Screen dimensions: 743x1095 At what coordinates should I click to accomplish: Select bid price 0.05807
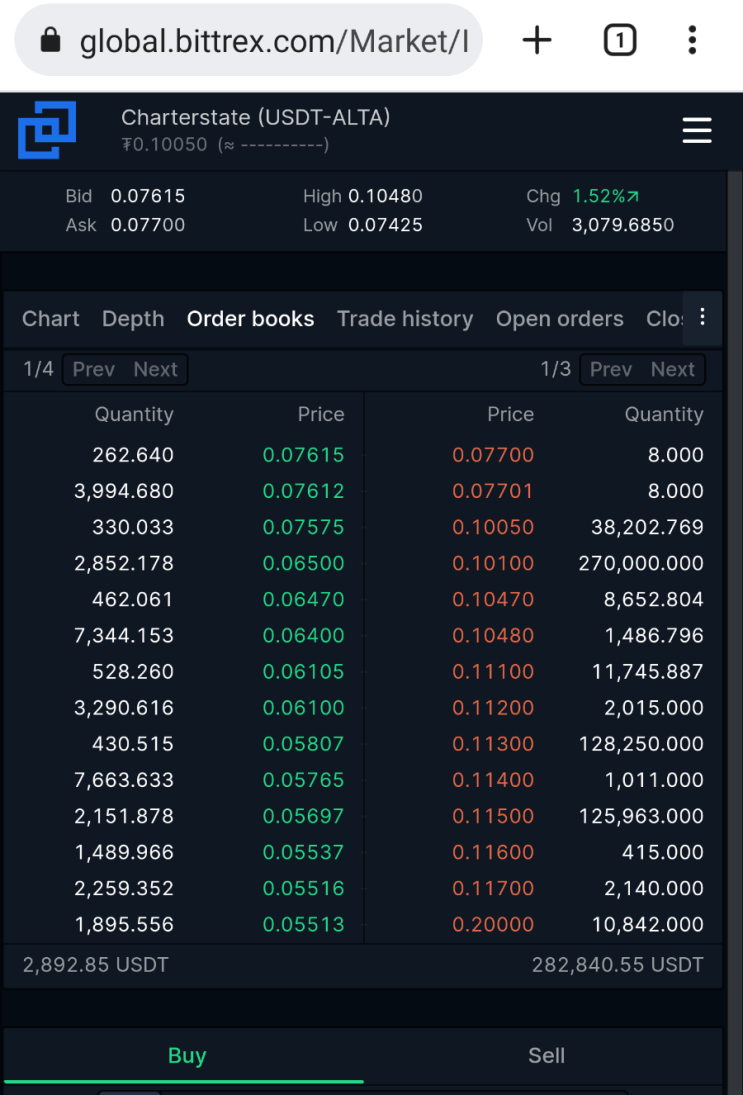pos(304,744)
